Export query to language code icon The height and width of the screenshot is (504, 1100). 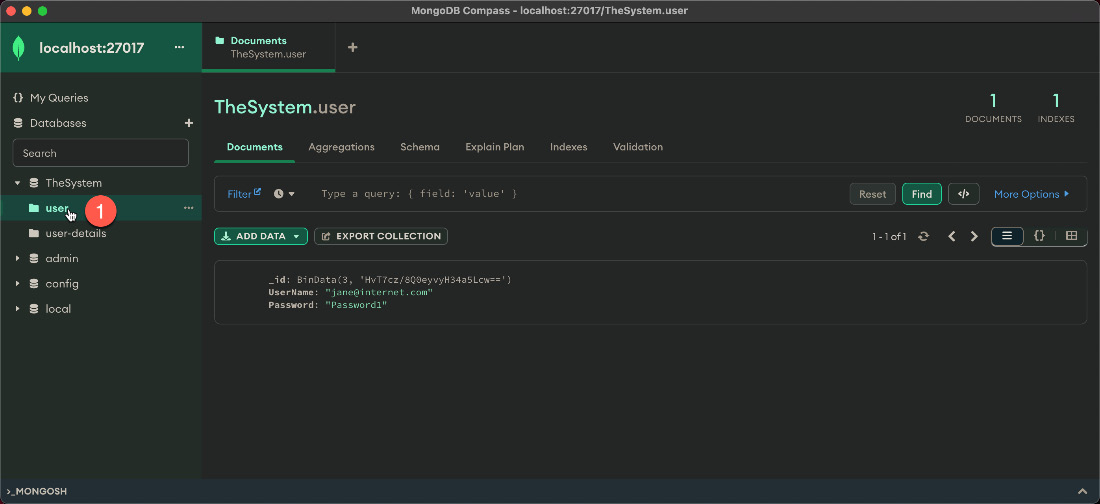click(963, 194)
